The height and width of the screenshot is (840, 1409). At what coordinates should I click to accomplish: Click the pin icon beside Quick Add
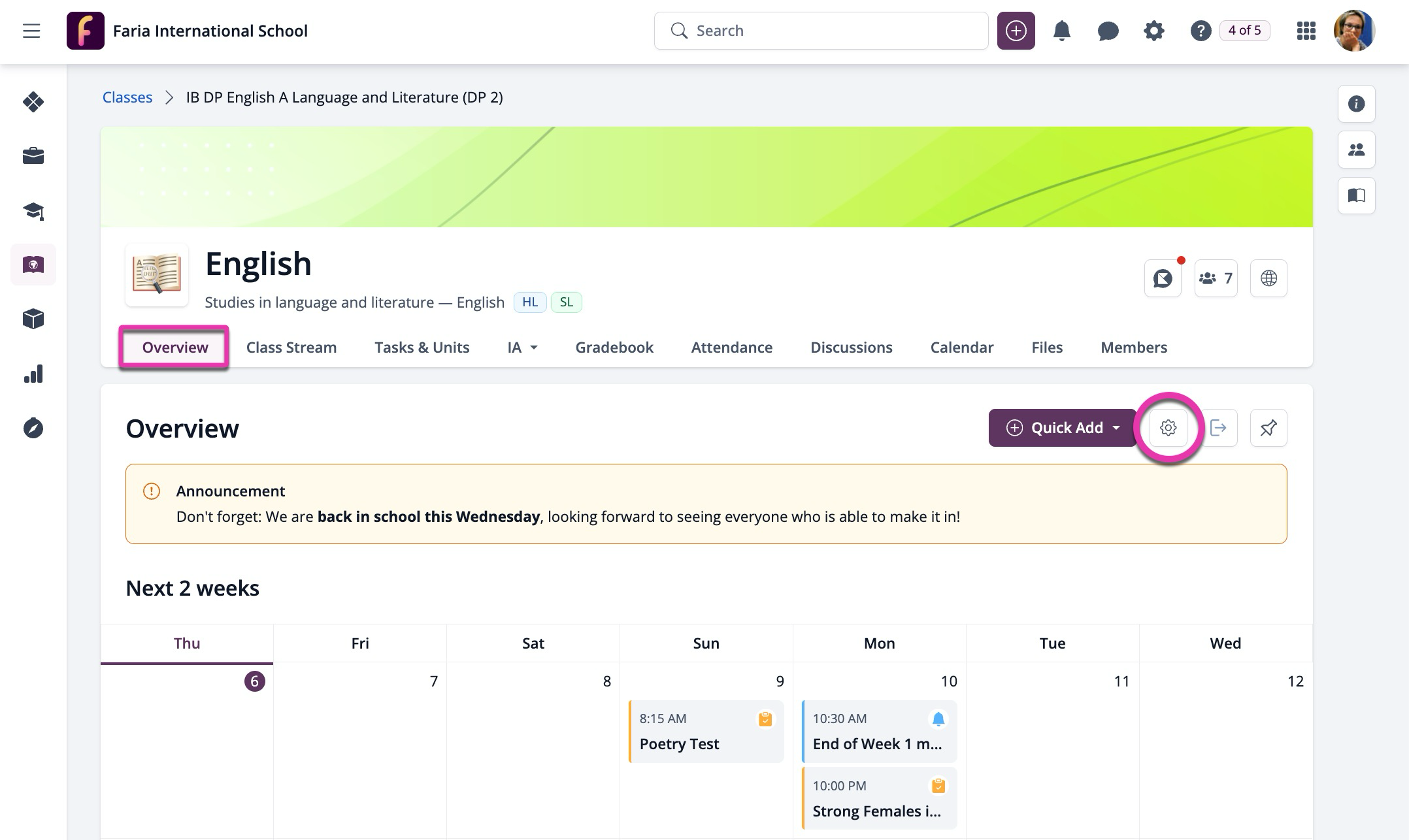(1268, 428)
